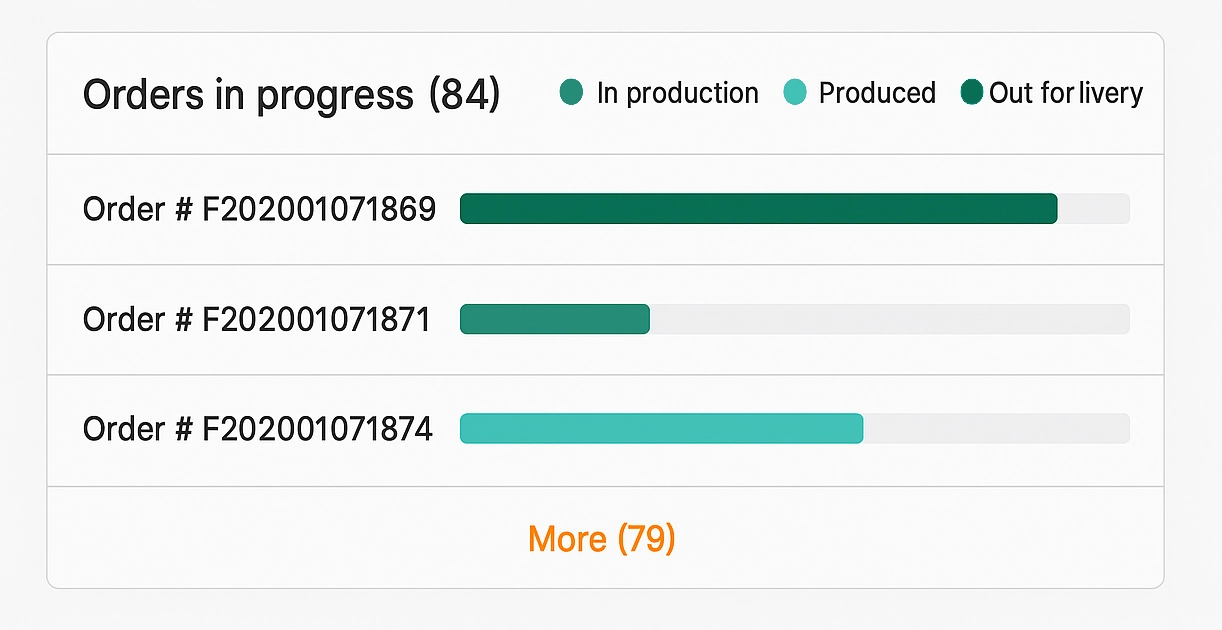Open order F202001071871 row label
1222x630 pixels.
click(x=256, y=319)
